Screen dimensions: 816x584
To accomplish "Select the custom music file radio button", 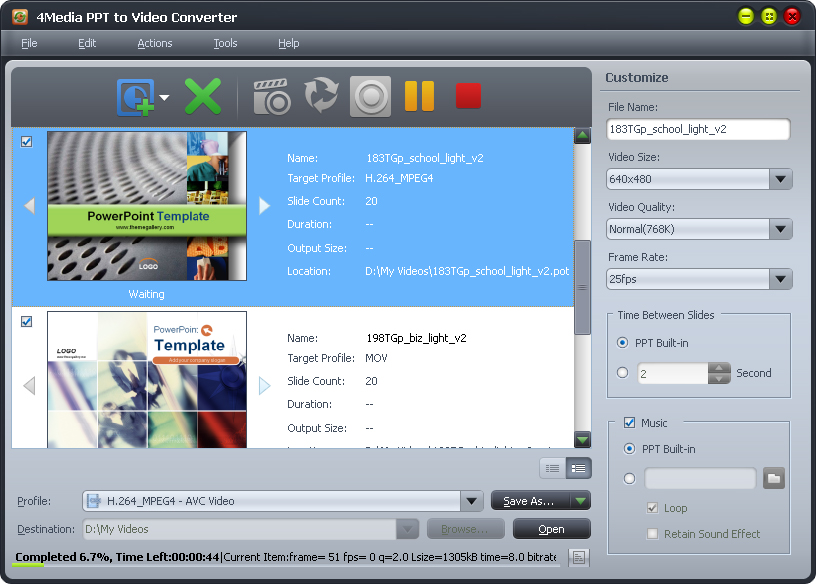I will pyautogui.click(x=629, y=478).
